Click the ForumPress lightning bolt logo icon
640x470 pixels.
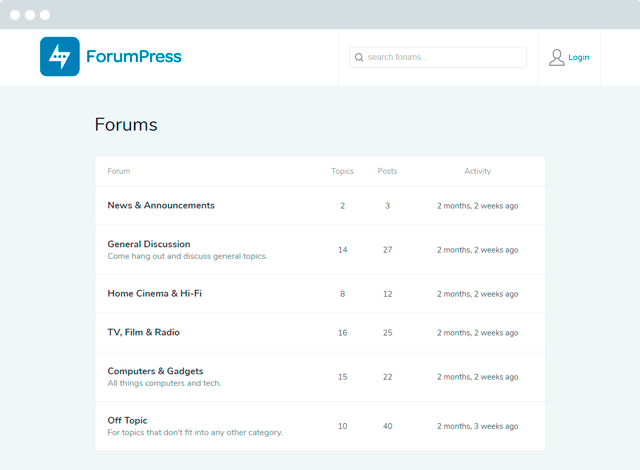click(59, 57)
